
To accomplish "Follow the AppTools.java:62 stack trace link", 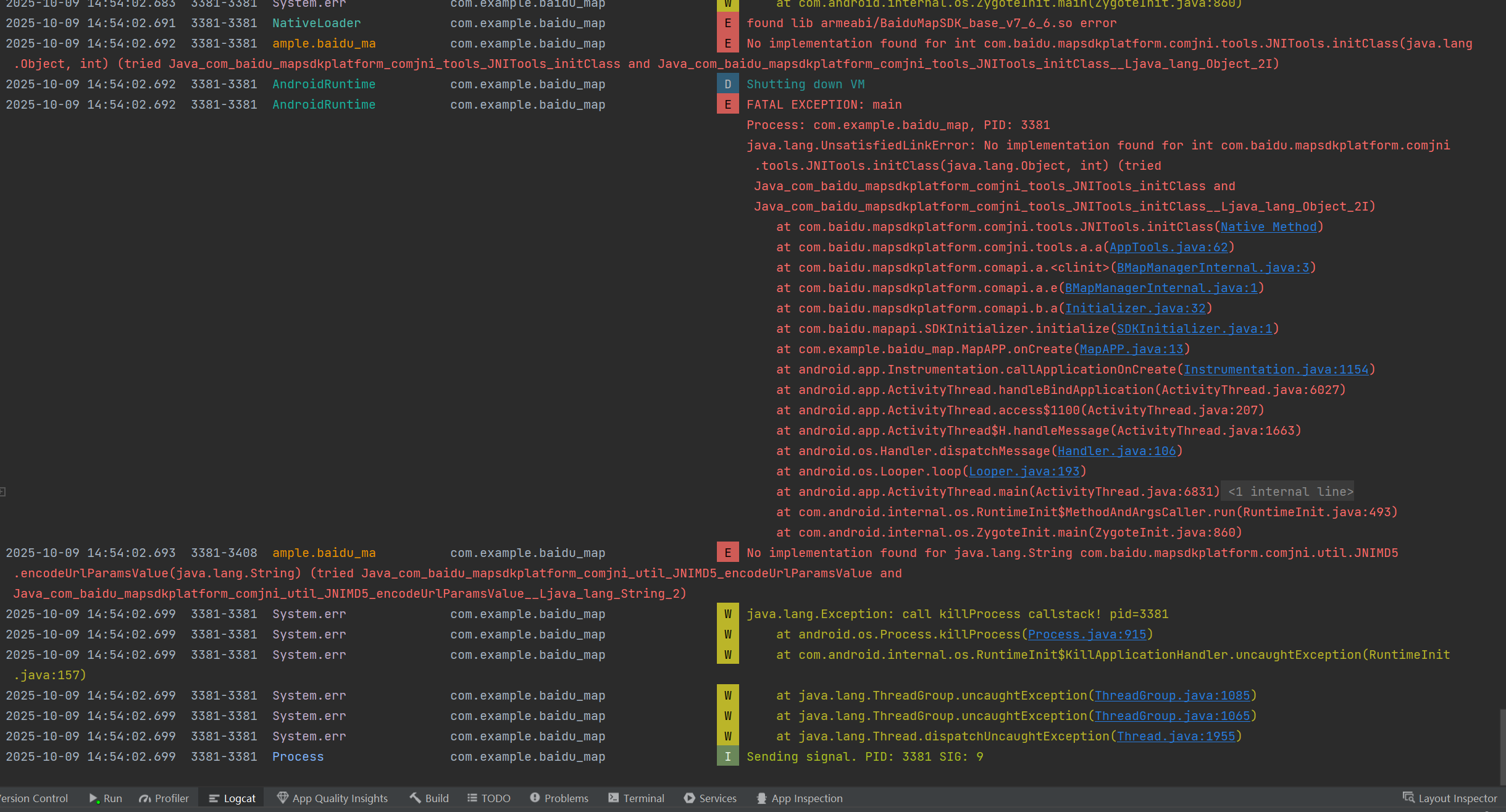I will 1168,247.
